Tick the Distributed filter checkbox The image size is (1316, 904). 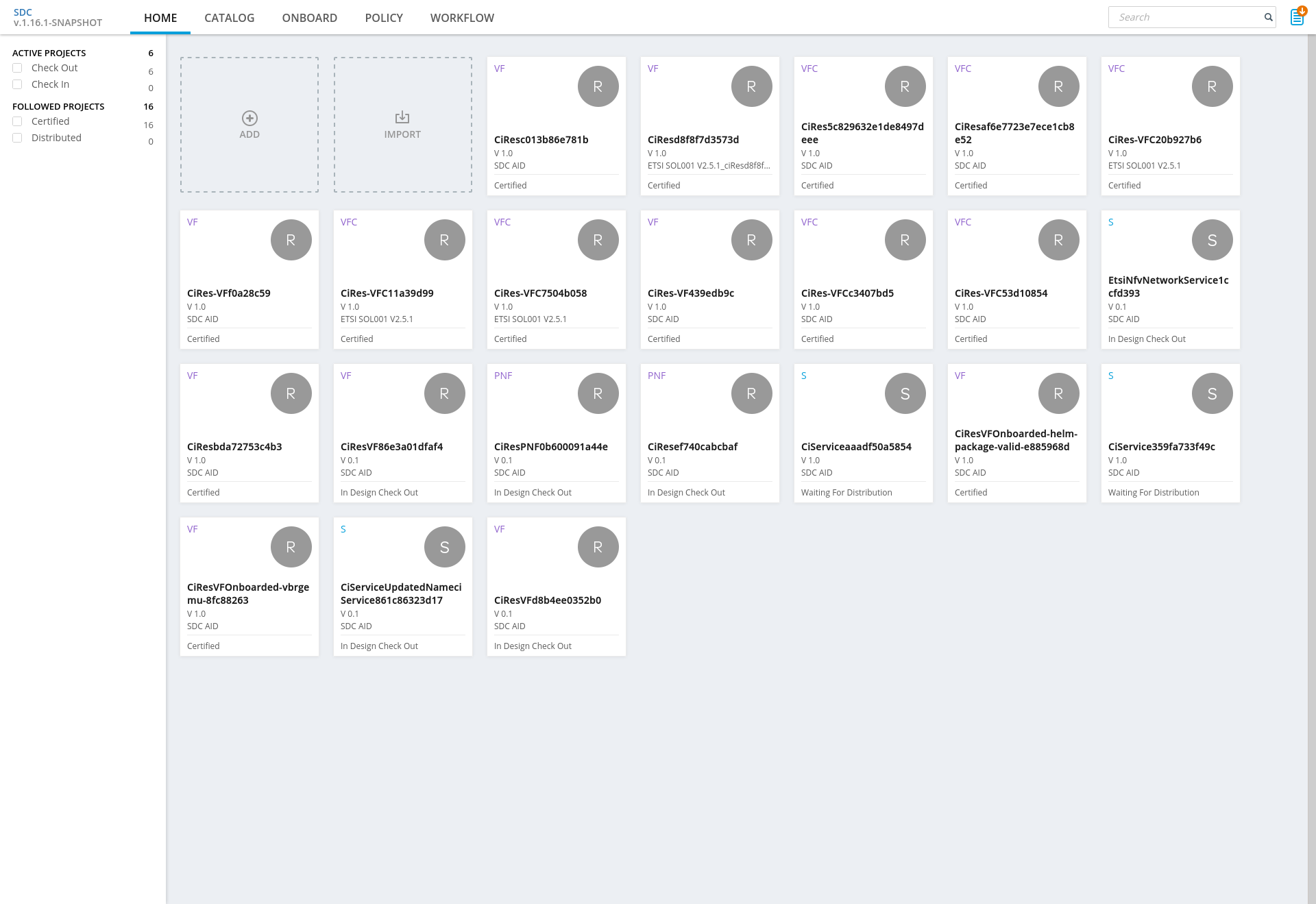(x=17, y=138)
